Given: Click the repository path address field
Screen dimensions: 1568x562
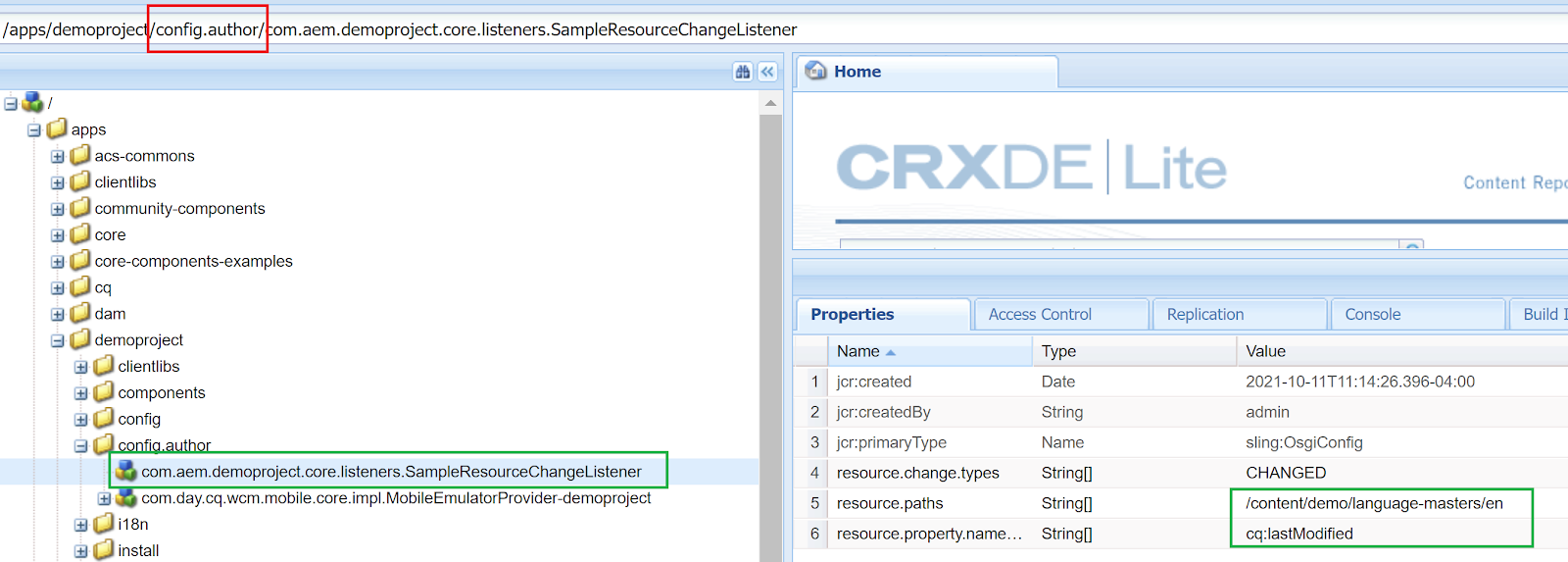Looking at the screenshot, I should (x=784, y=29).
